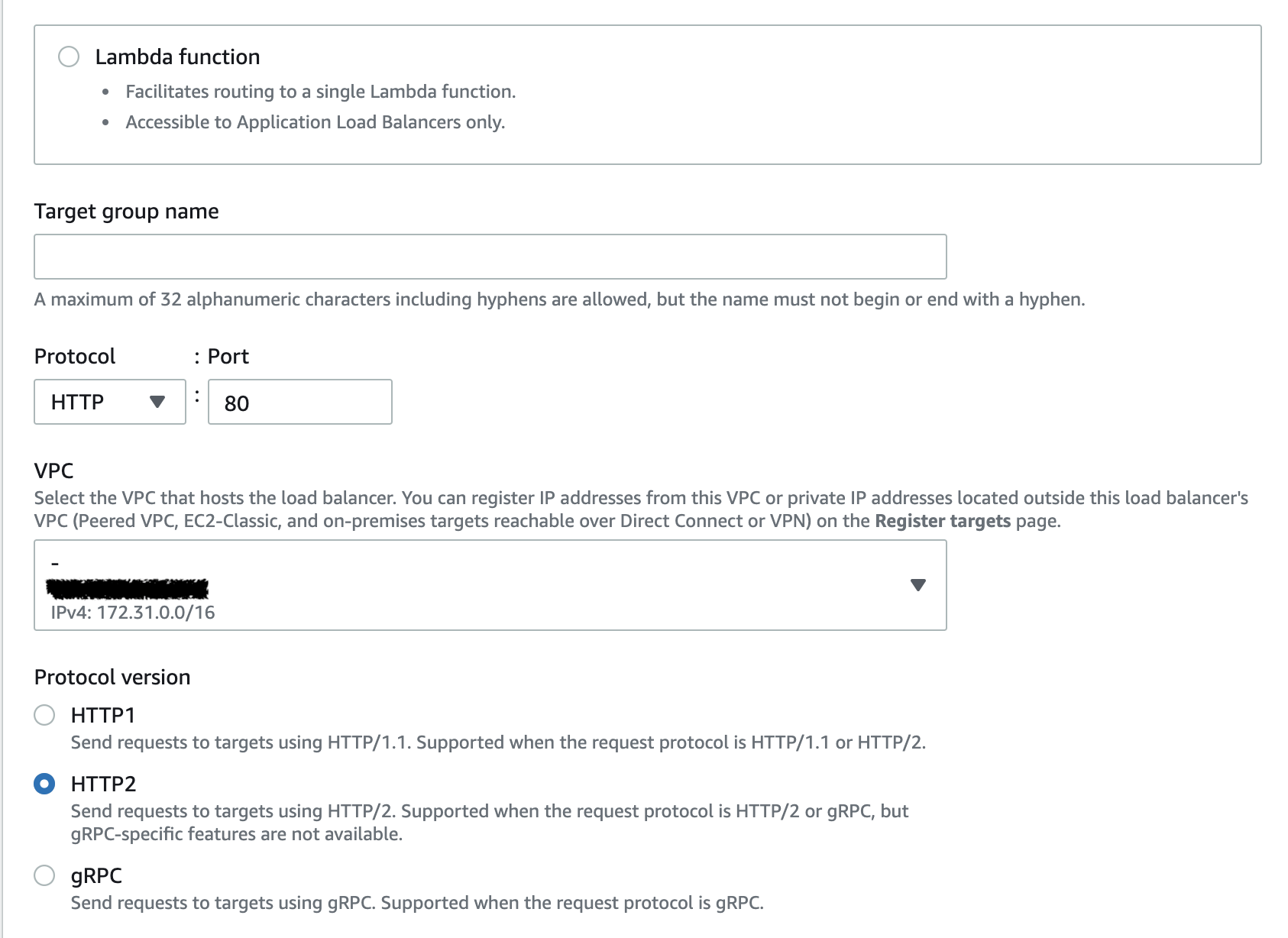Click the IPv4: 172.31.0.0/16 text in VPC box
The height and width of the screenshot is (938, 1288).
(x=132, y=611)
